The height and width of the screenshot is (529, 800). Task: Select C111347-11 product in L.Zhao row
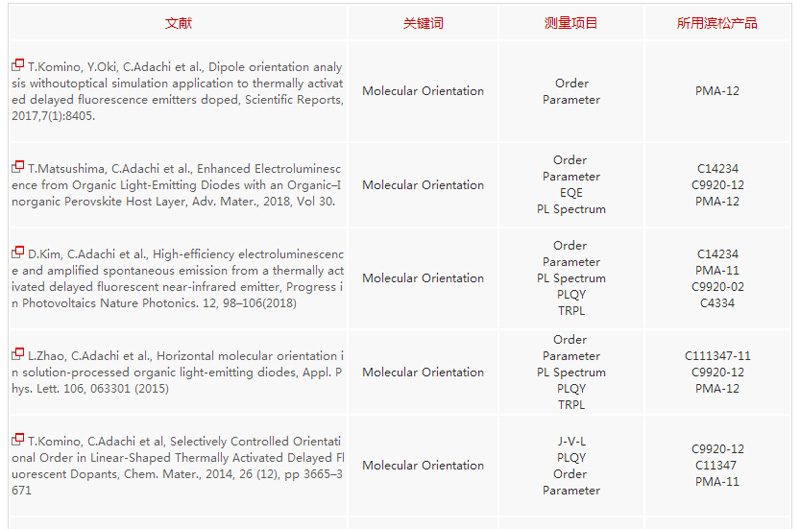[717, 355]
